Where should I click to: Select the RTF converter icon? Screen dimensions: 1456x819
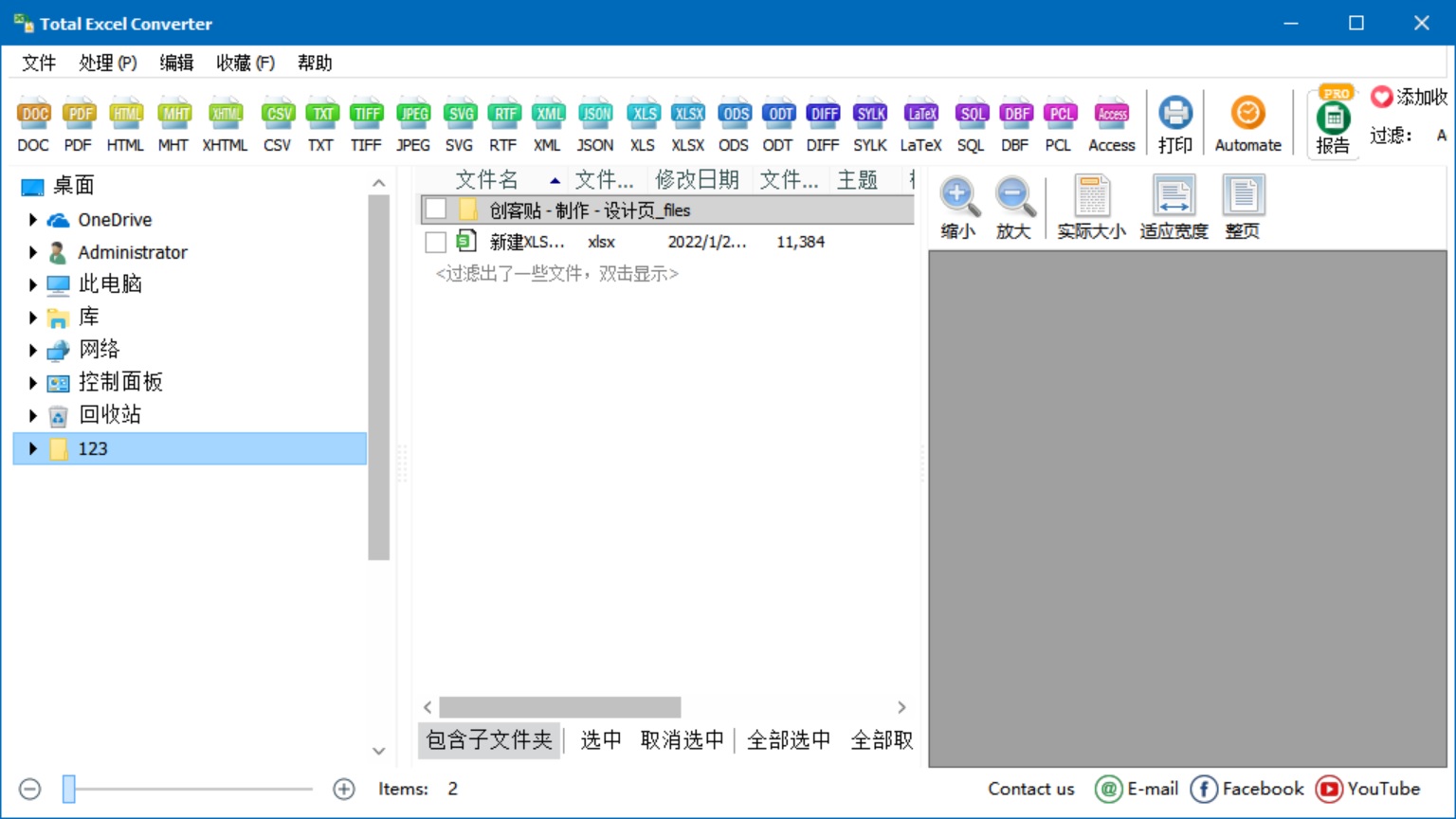click(503, 124)
